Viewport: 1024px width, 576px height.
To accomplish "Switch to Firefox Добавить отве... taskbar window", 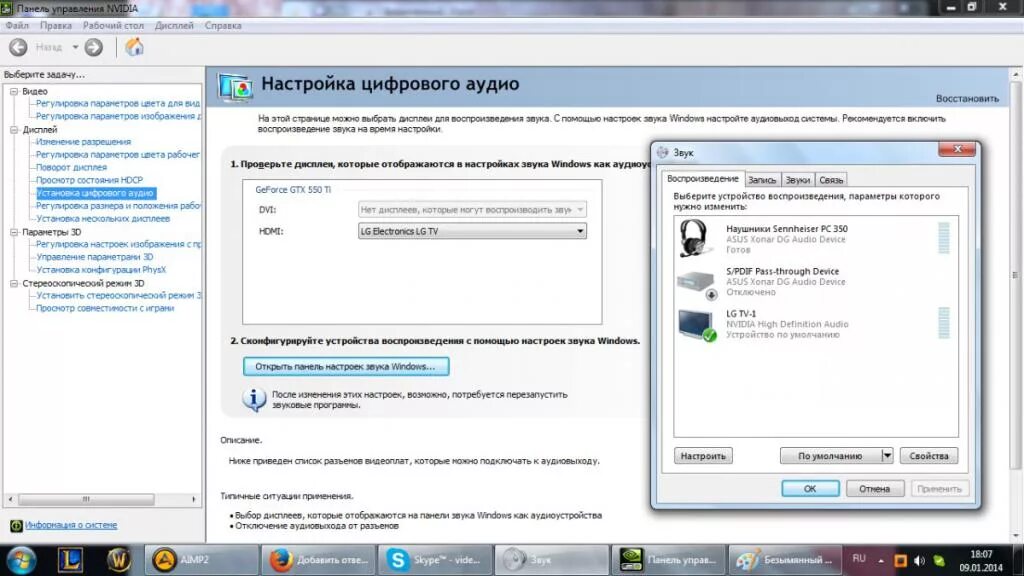I will [318, 560].
